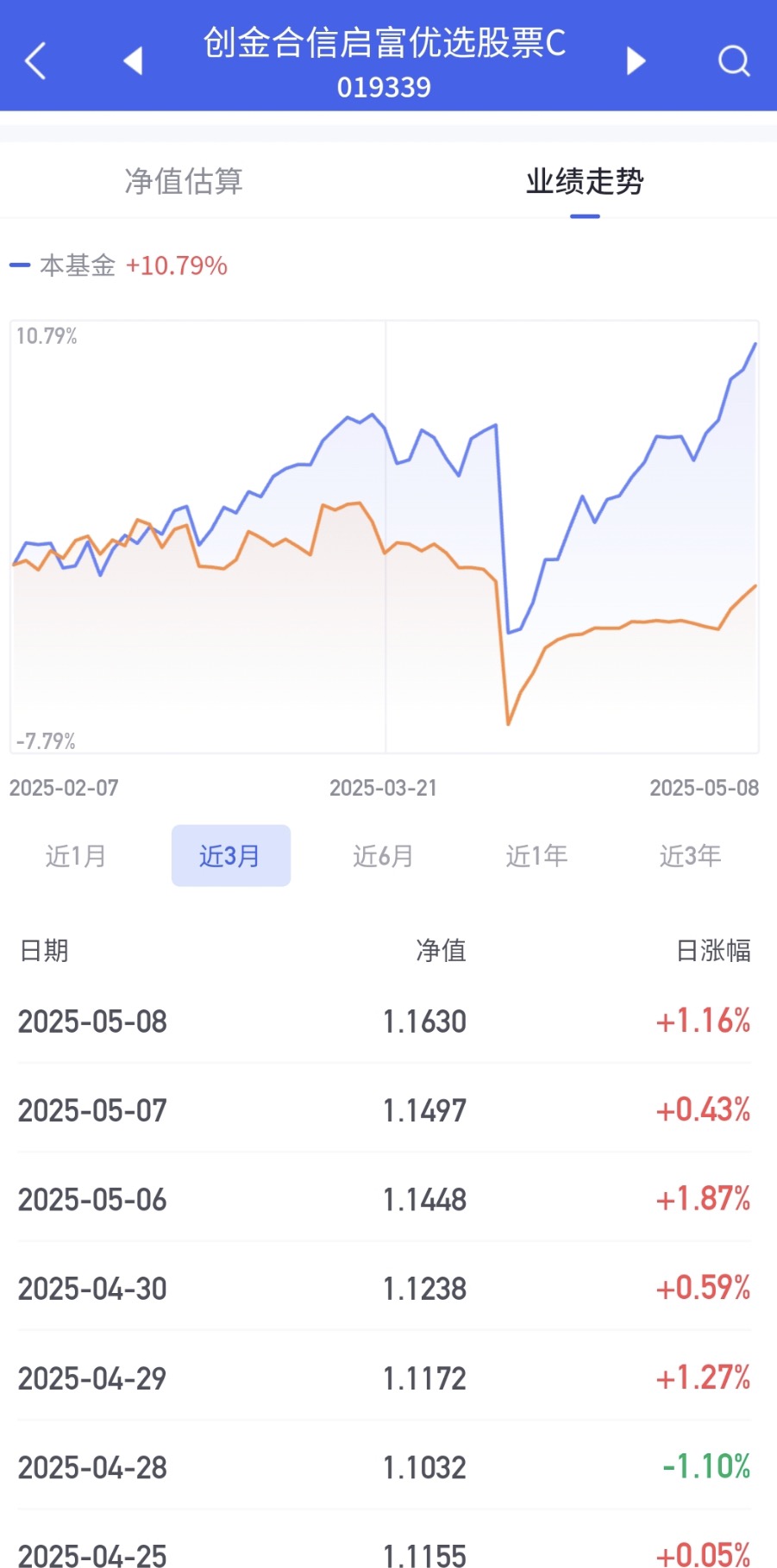Image resolution: width=777 pixels, height=1568 pixels.
Task: Switch to 净值估算 tab
Action: (184, 181)
